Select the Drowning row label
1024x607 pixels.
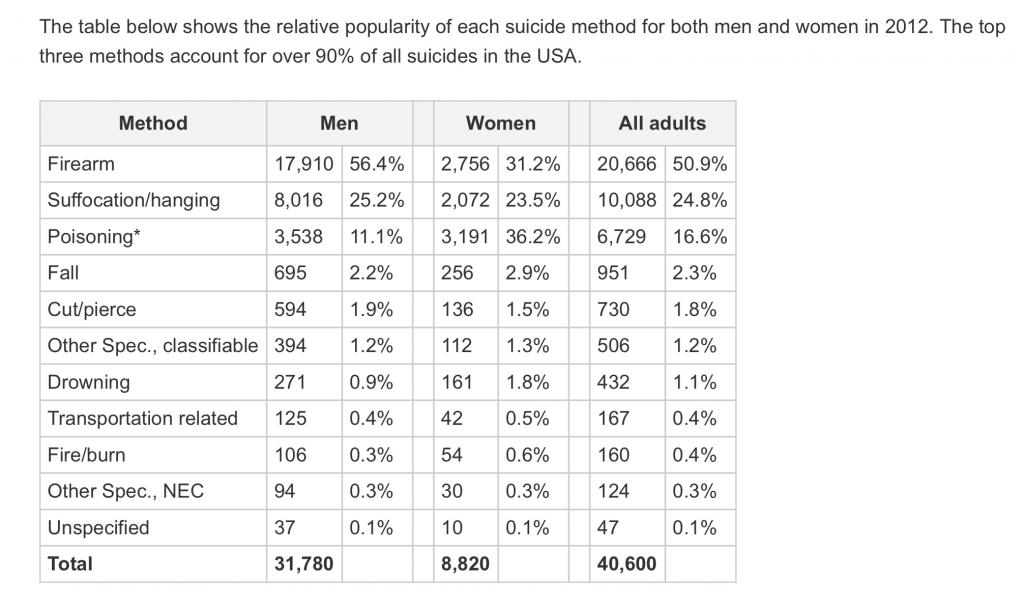[88, 382]
